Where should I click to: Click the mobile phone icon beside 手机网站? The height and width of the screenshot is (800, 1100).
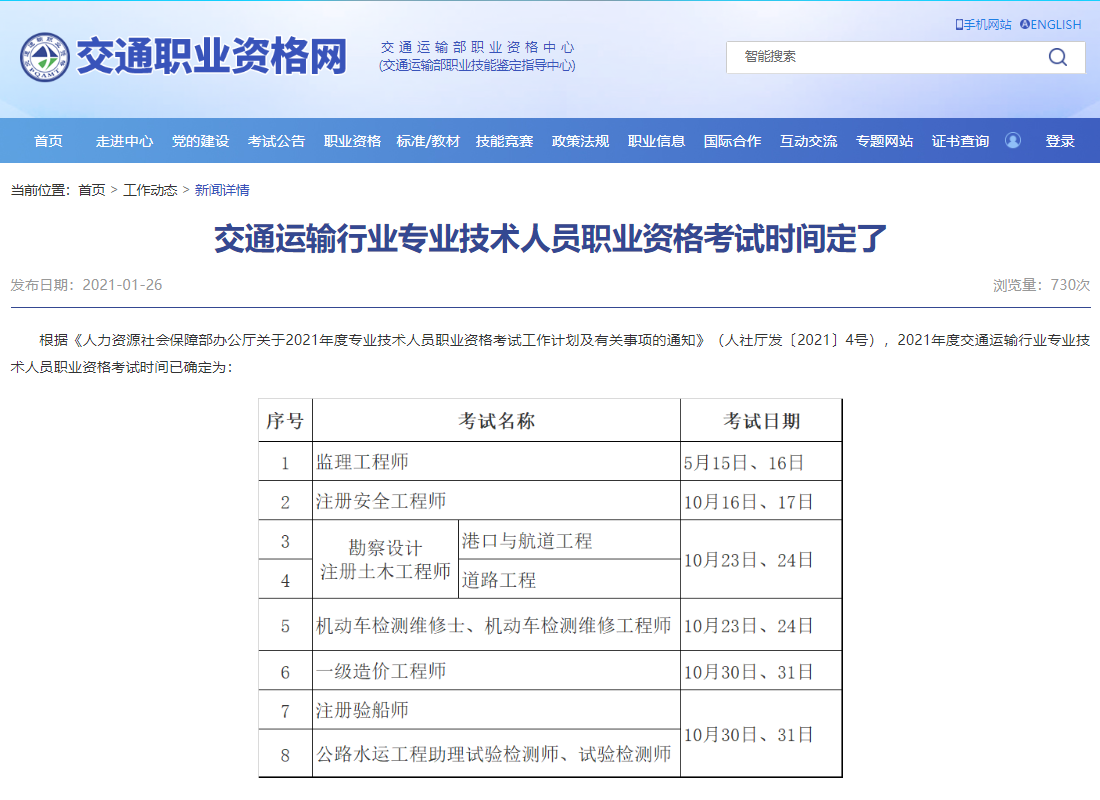[x=957, y=24]
